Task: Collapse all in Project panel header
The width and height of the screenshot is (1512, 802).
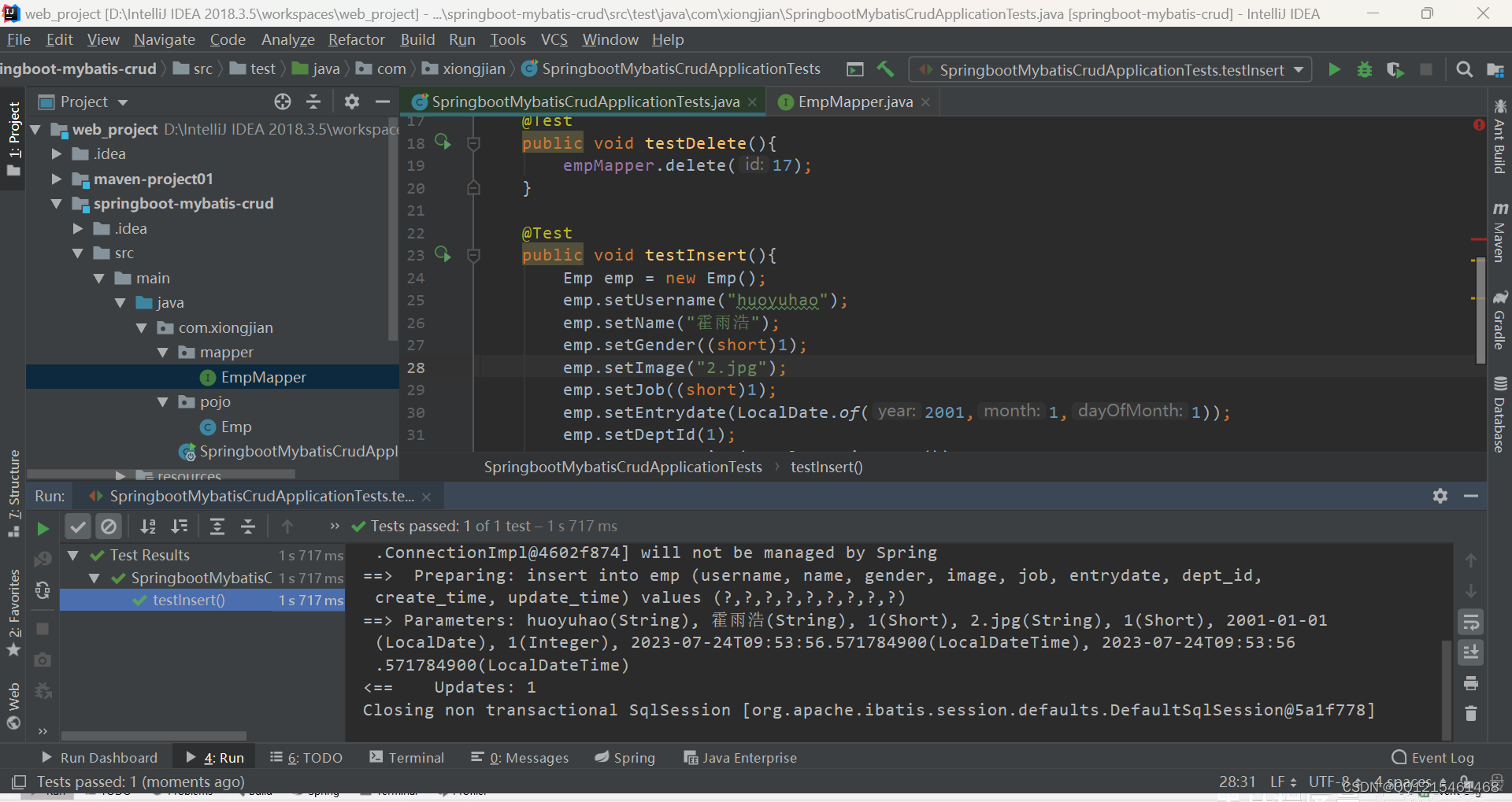Action: pyautogui.click(x=313, y=102)
